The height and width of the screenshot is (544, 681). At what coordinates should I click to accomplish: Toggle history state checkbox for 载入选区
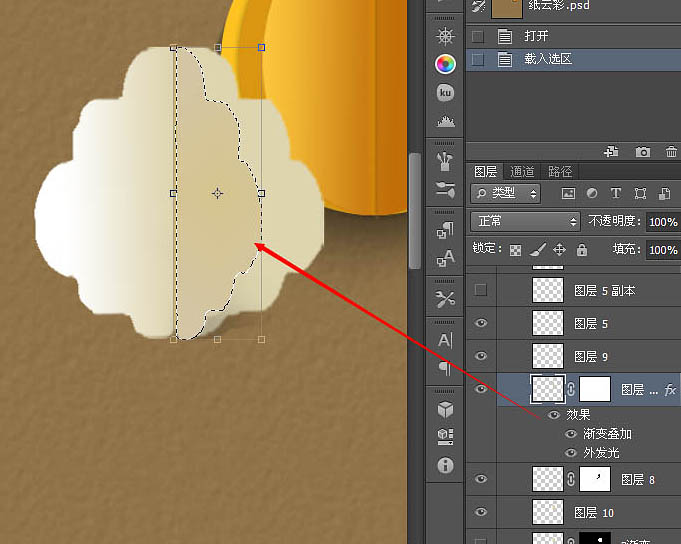pyautogui.click(x=478, y=59)
